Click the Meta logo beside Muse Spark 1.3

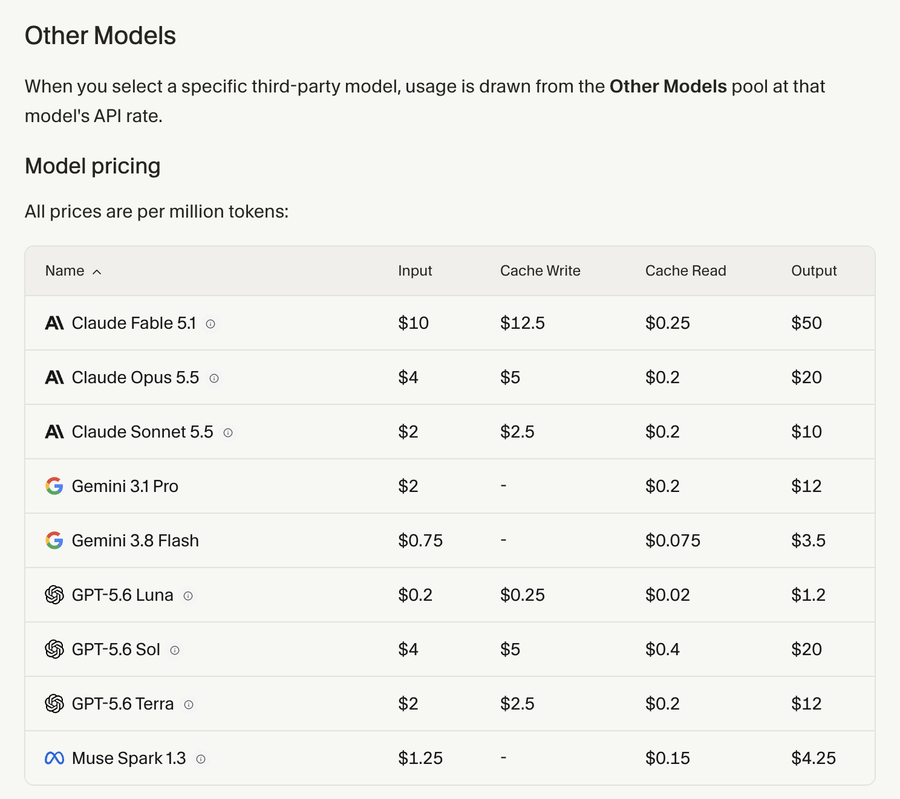55,758
